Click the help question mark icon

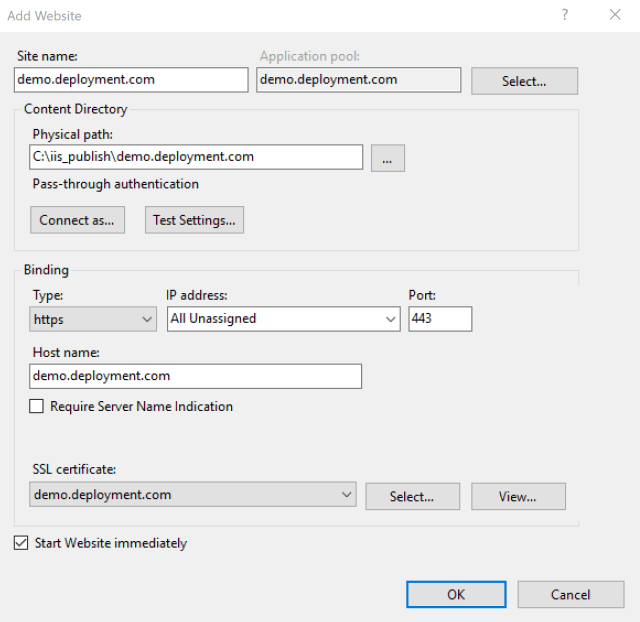pyautogui.click(x=565, y=15)
